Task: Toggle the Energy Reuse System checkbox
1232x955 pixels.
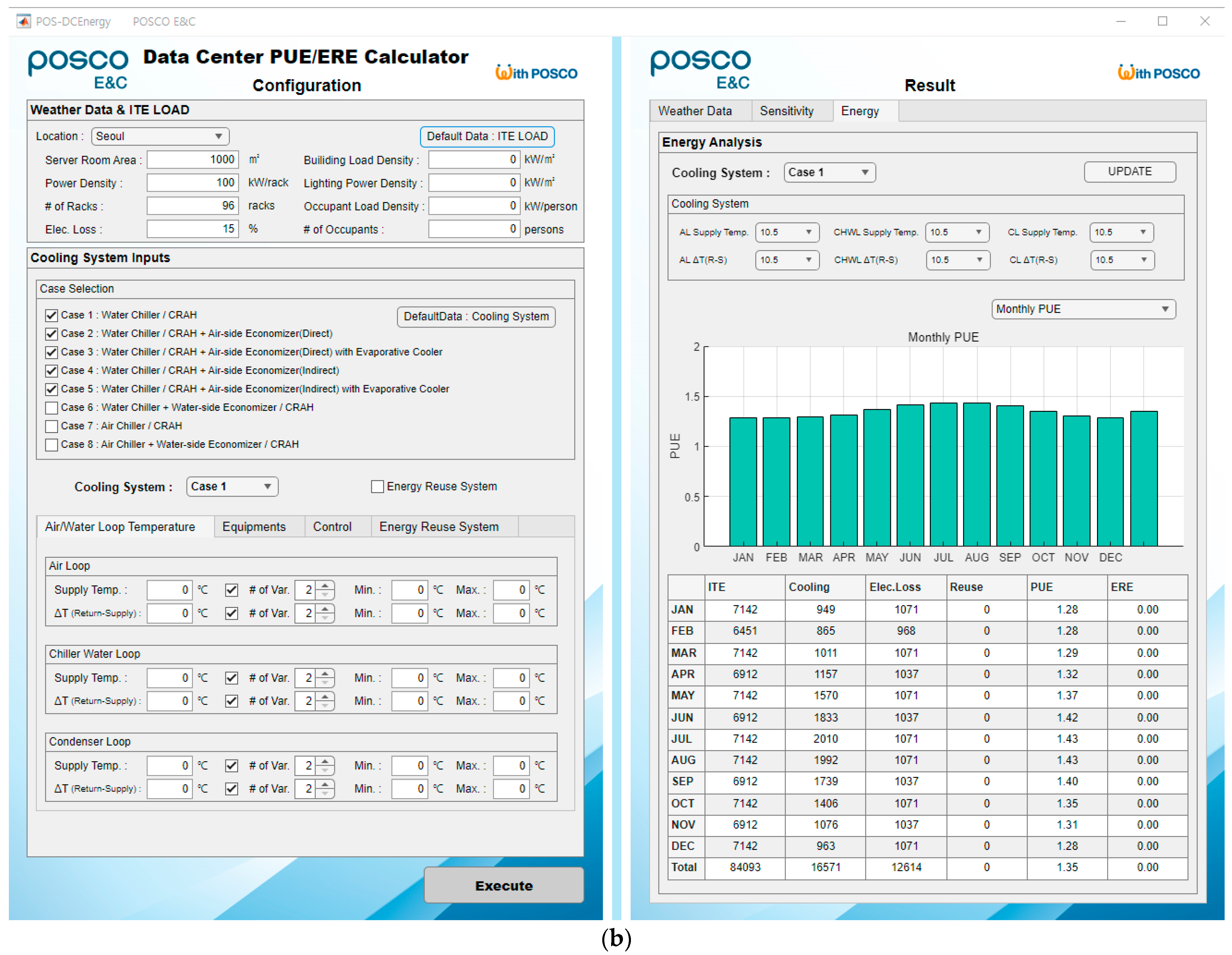Action: pos(377,486)
